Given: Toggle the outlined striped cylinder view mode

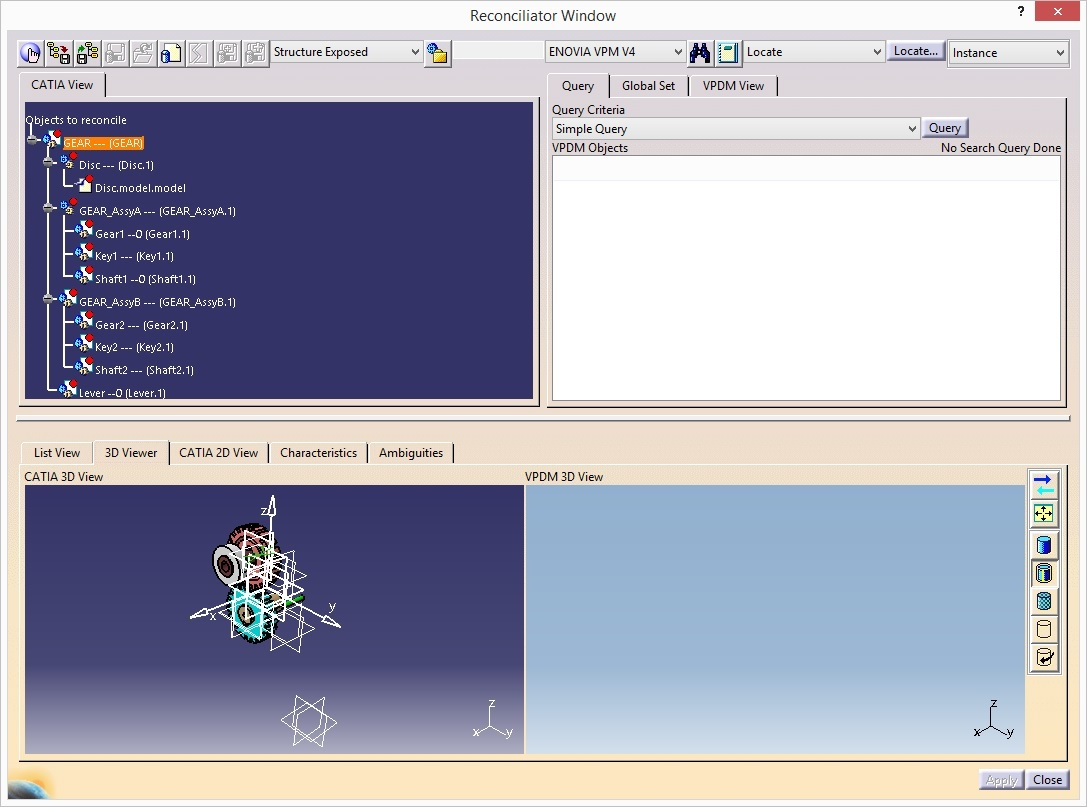Looking at the screenshot, I should point(1043,573).
